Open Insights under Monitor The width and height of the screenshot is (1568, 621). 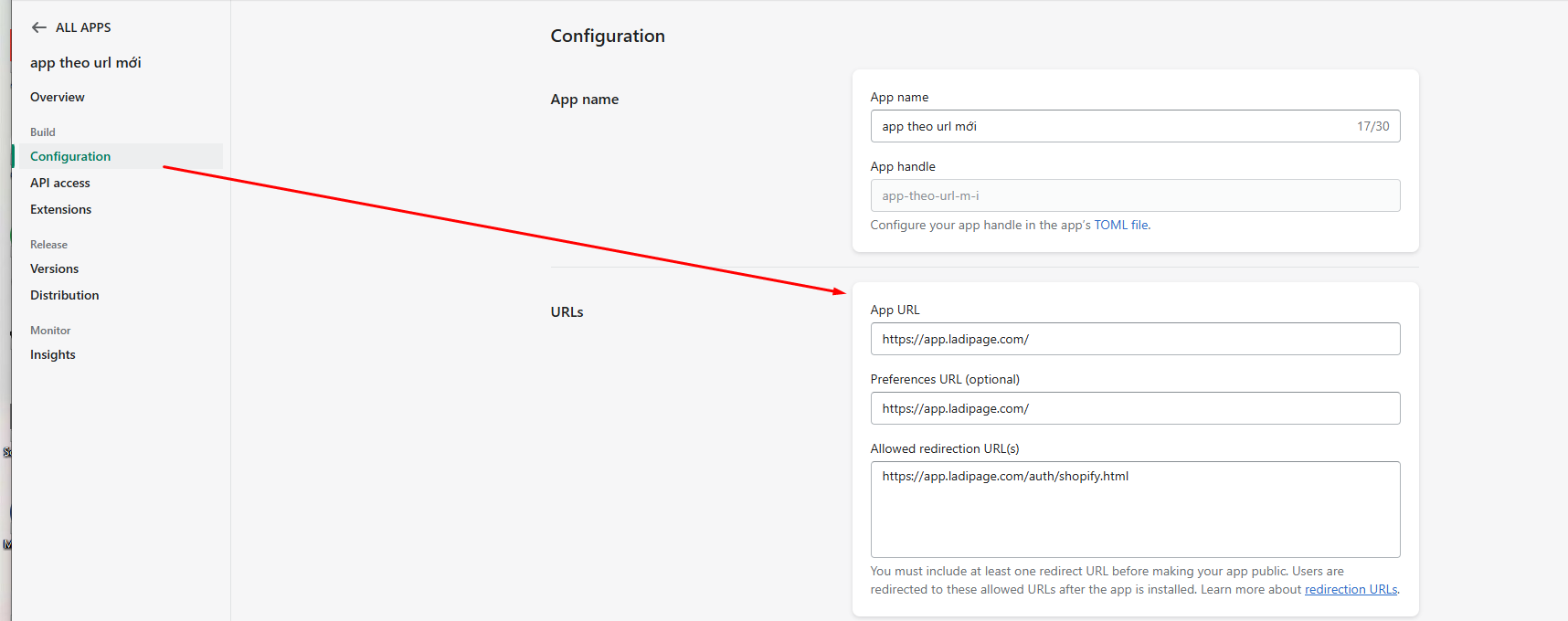(53, 354)
